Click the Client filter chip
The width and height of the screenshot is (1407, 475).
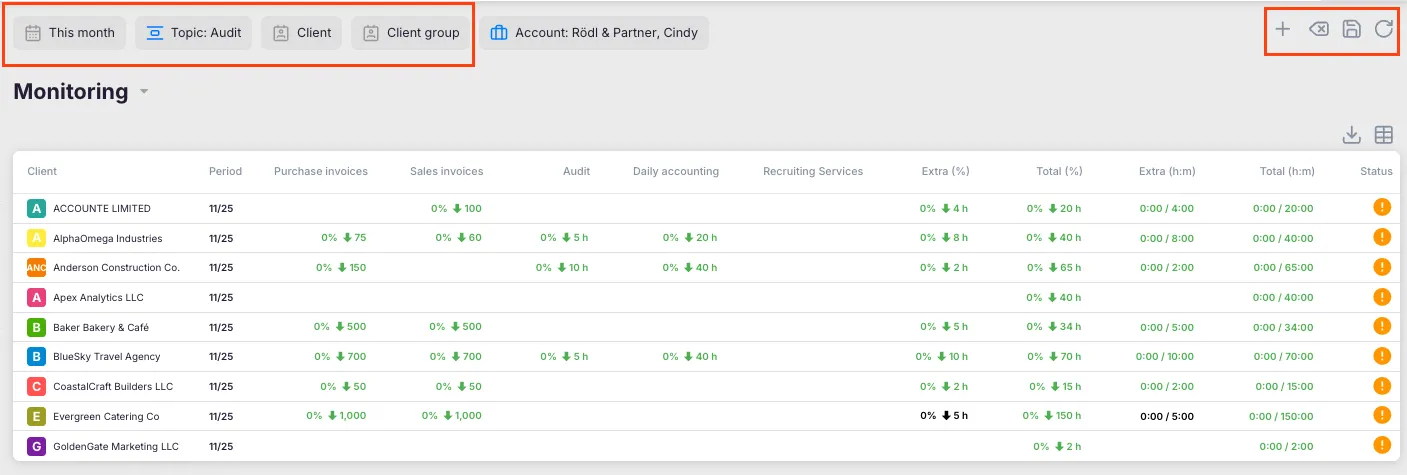(x=302, y=33)
